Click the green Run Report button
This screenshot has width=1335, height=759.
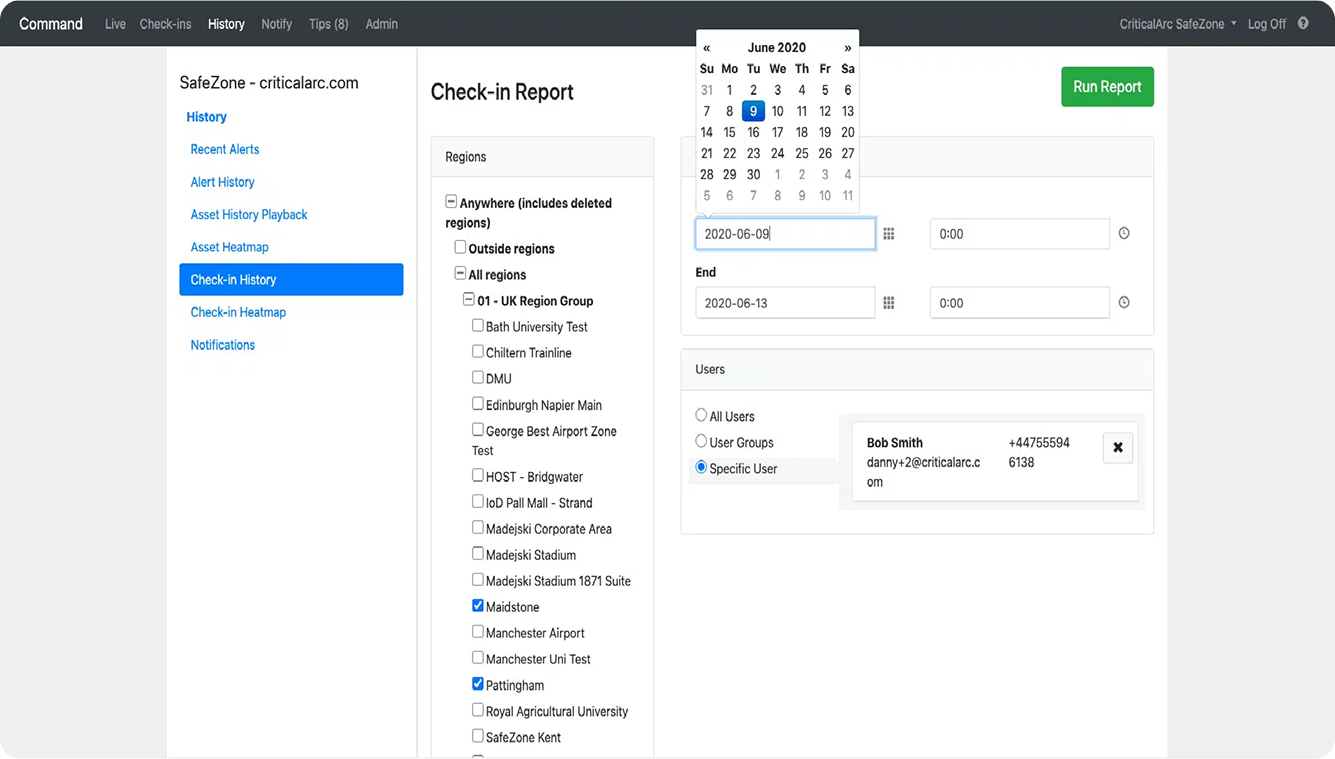(1107, 87)
